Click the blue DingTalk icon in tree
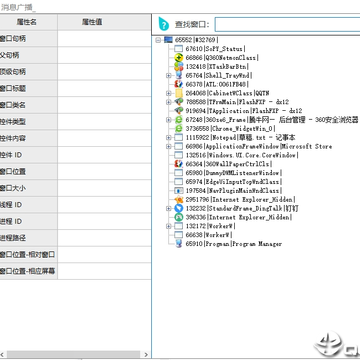Viewport: 360px width, 360px height. pos(179,208)
